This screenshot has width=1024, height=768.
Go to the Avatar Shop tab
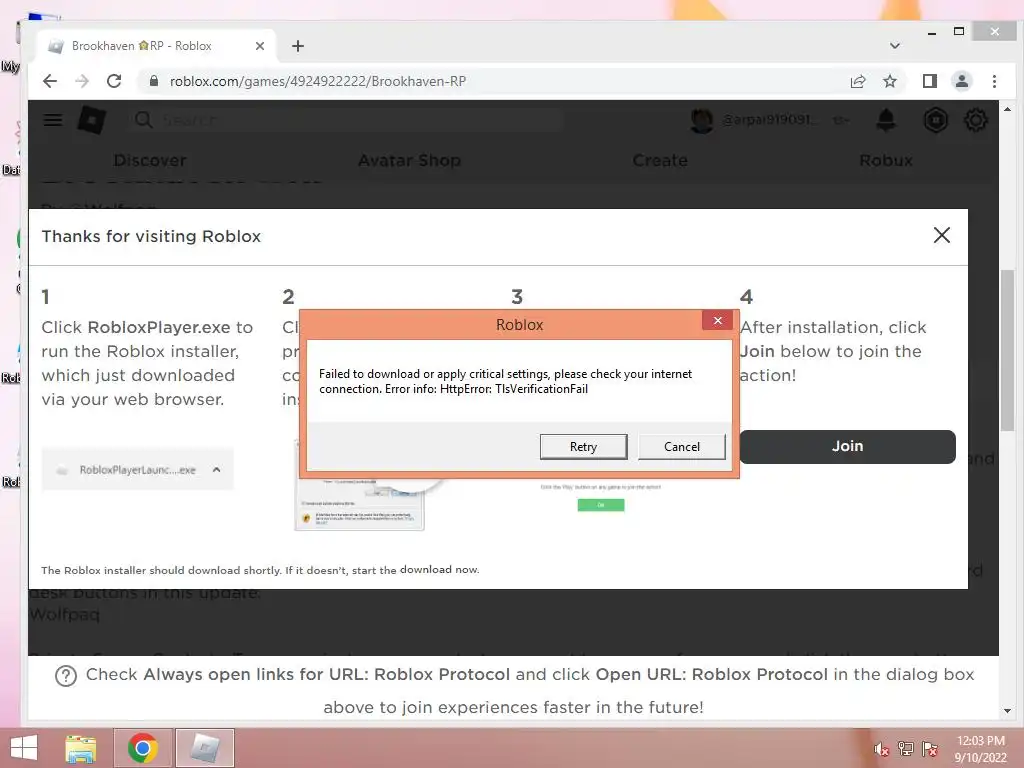pos(409,160)
